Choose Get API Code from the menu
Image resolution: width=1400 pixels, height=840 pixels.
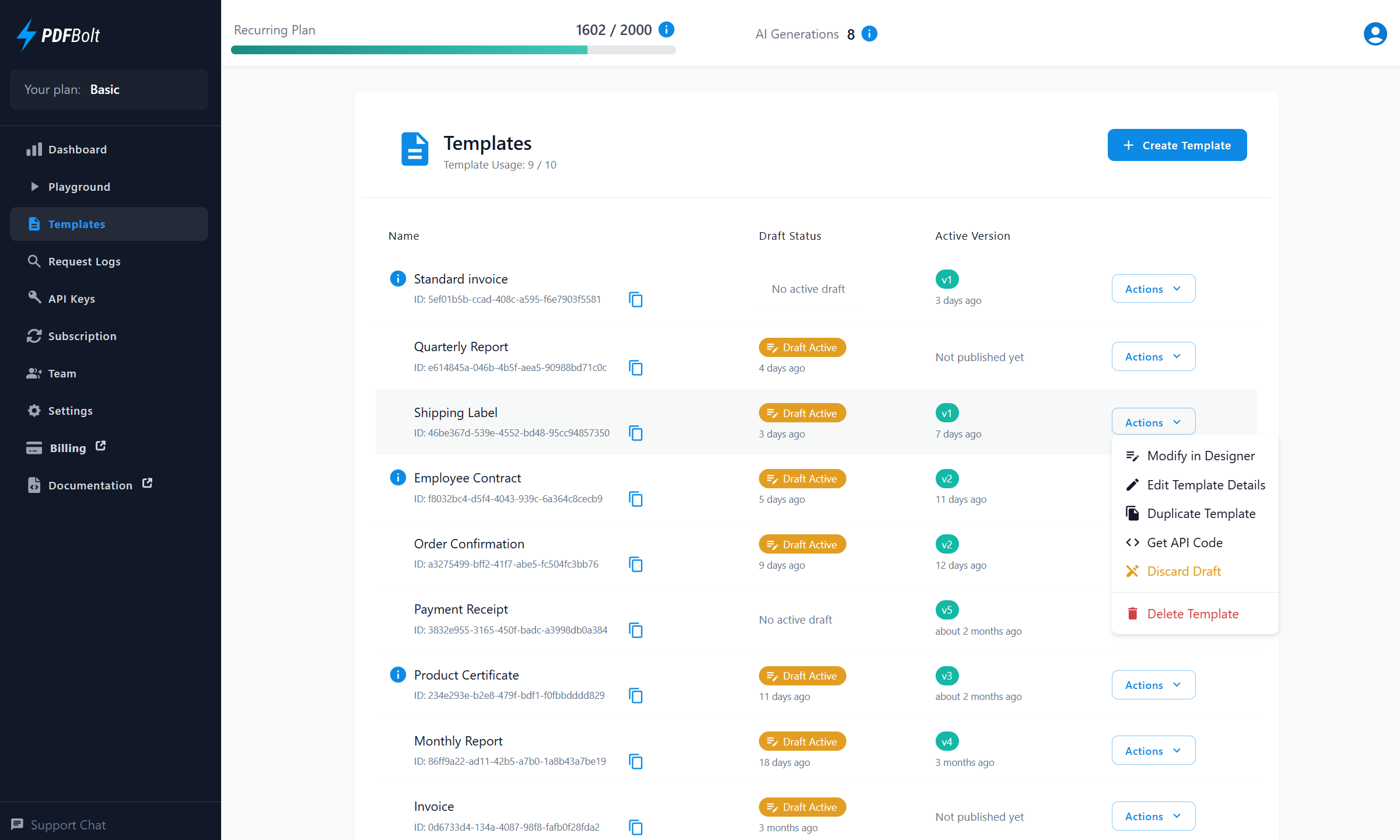pyautogui.click(x=1185, y=542)
